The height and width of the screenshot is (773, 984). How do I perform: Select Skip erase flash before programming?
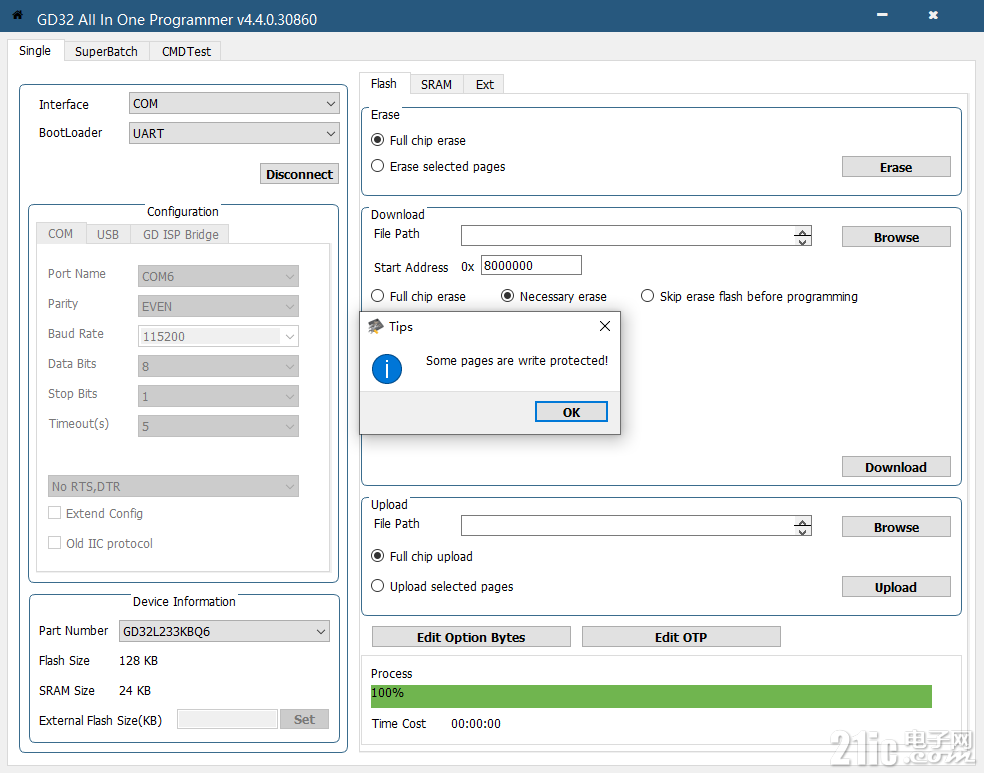tap(647, 296)
